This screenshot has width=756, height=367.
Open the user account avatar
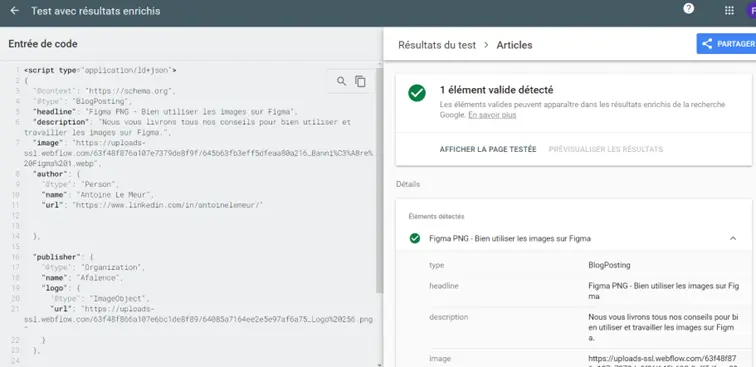pos(751,11)
